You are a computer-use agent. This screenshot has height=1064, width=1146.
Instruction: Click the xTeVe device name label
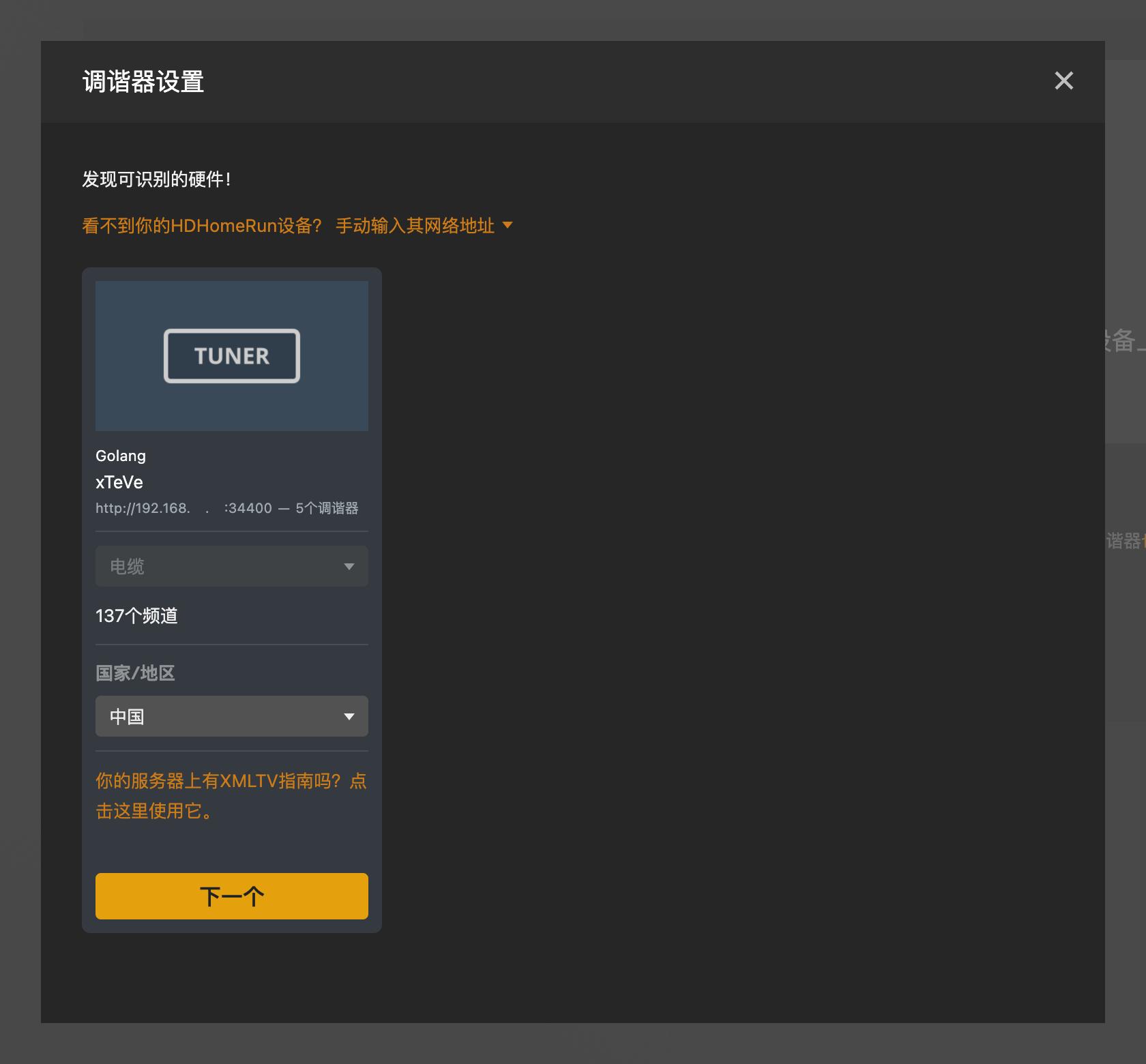(119, 482)
